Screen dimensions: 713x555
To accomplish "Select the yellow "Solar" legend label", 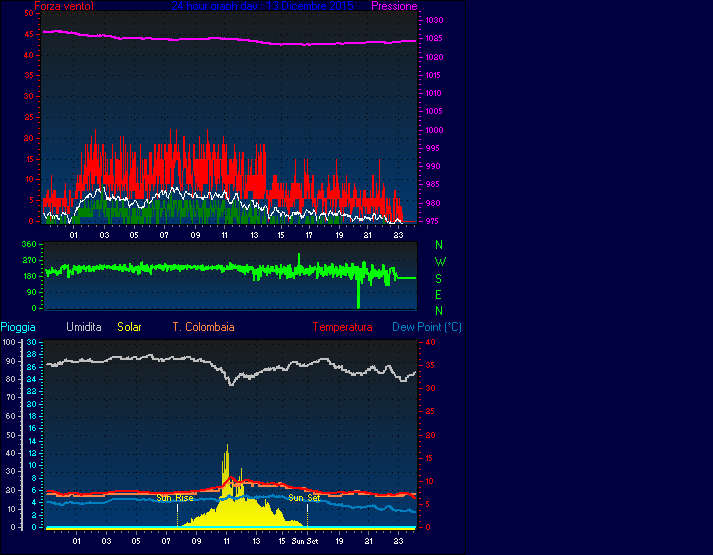I will click(x=129, y=327).
